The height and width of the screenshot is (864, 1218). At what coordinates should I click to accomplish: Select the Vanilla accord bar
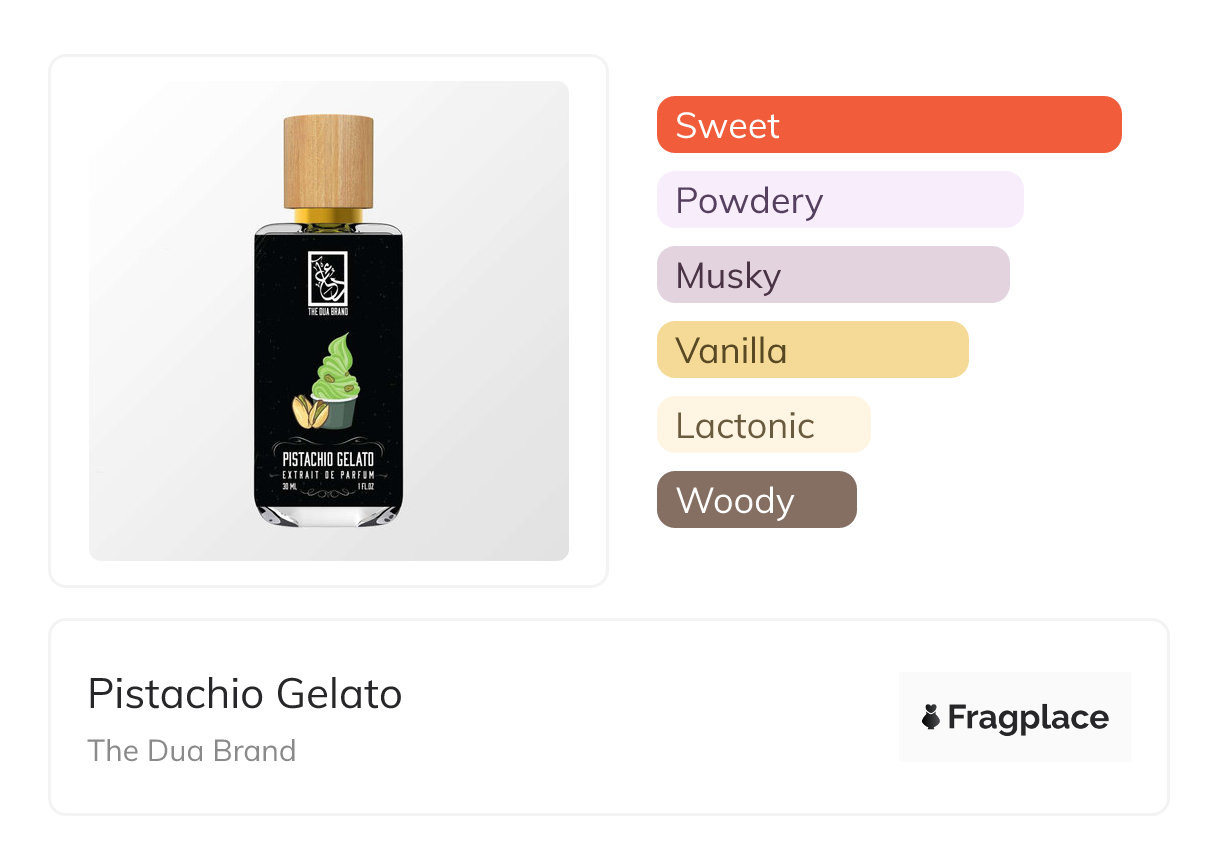(813, 350)
